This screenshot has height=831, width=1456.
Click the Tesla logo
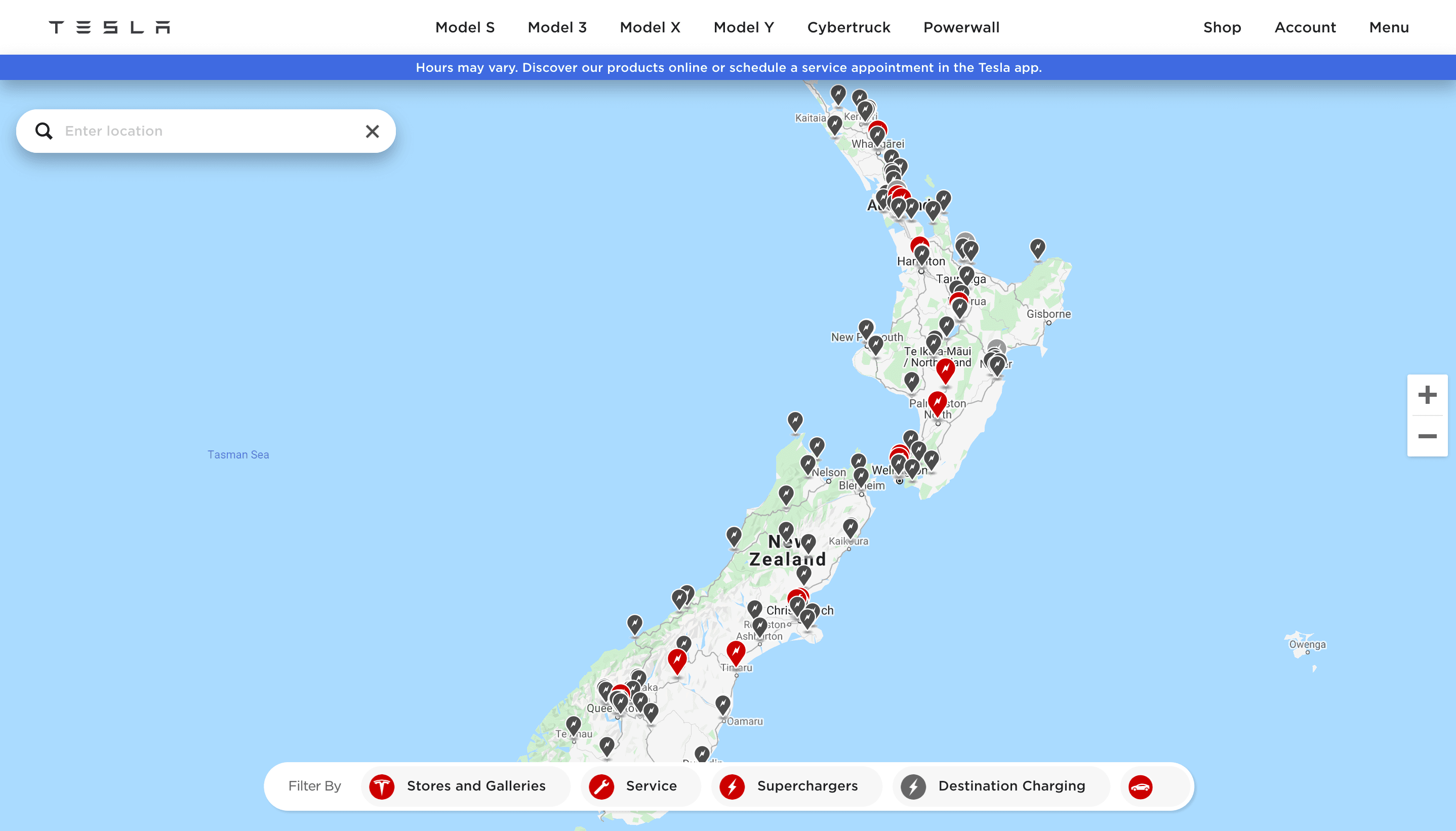(109, 27)
